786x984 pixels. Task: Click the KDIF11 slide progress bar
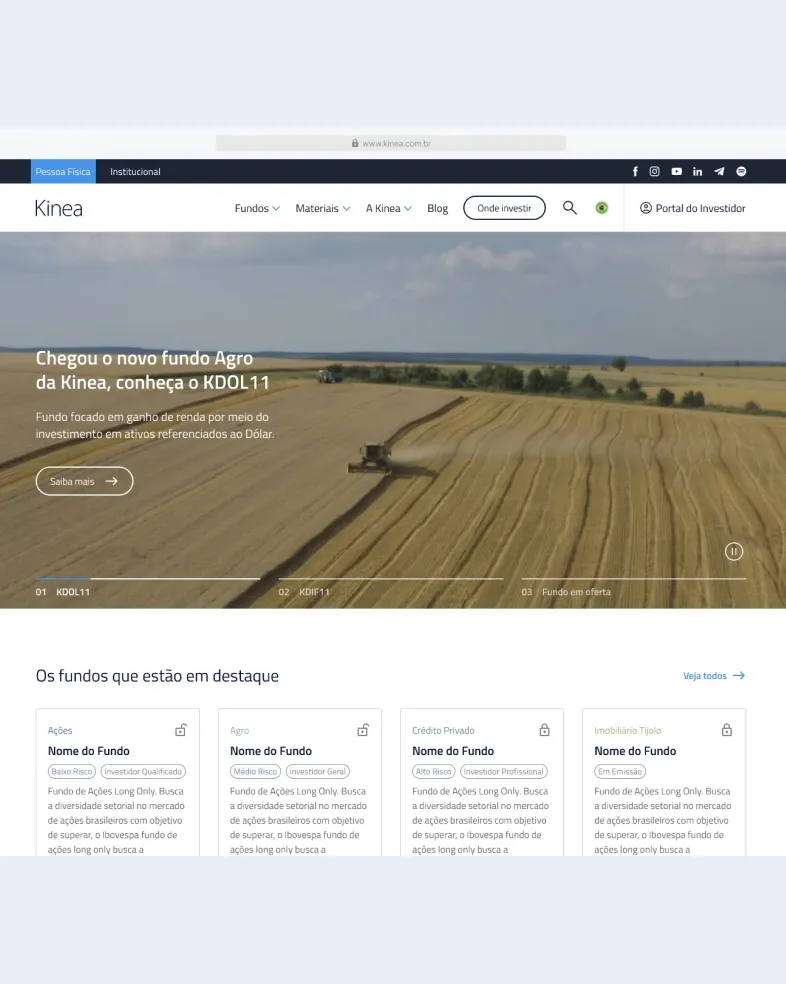(x=390, y=579)
